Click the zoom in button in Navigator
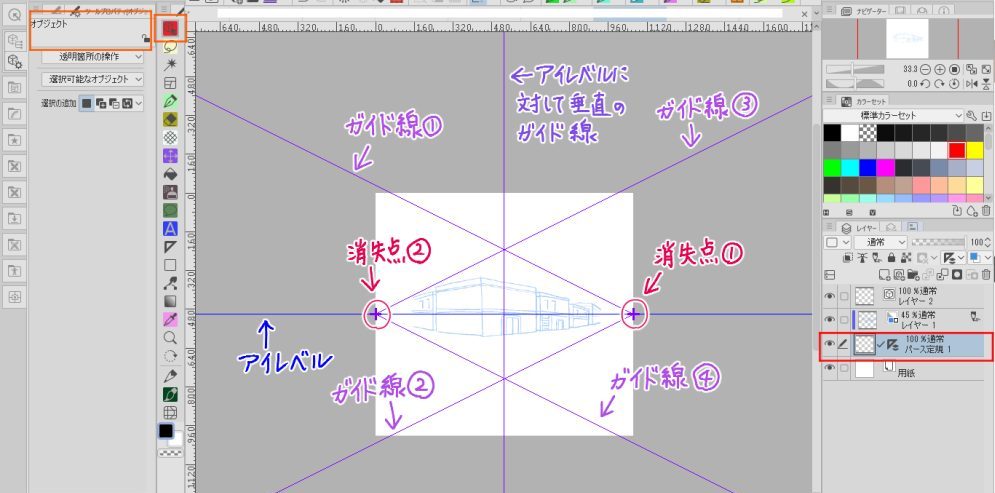Image resolution: width=995 pixels, height=493 pixels. [x=941, y=69]
